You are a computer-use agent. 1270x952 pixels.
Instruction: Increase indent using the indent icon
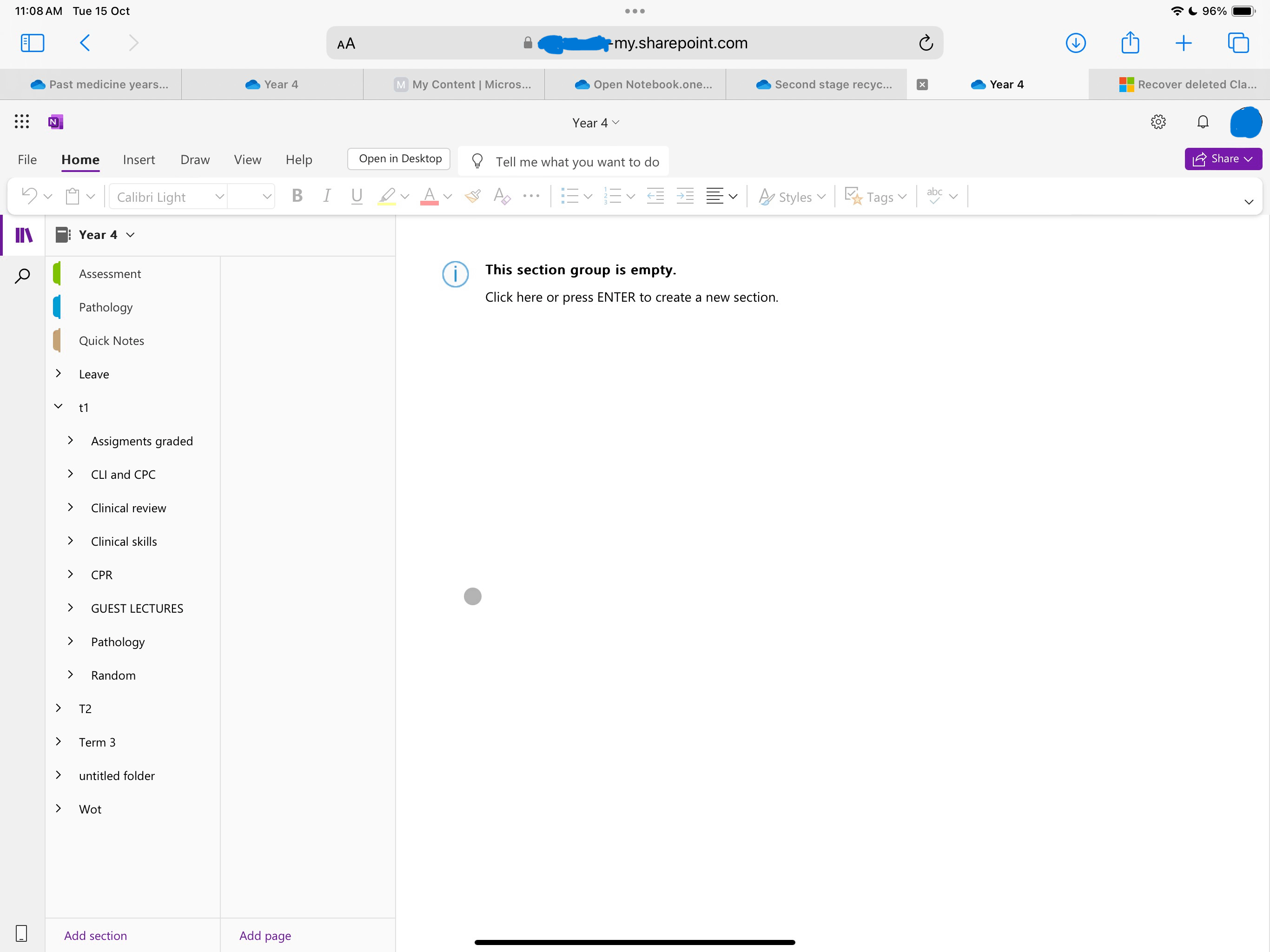tap(685, 196)
